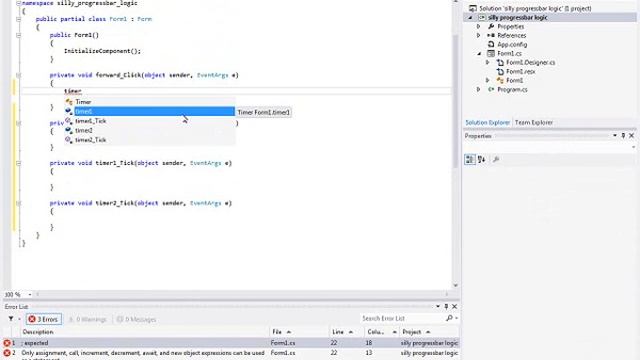Viewport: 640px width, 360px height.
Task: Open the Properties panel window options dropdown
Action: tap(615, 136)
